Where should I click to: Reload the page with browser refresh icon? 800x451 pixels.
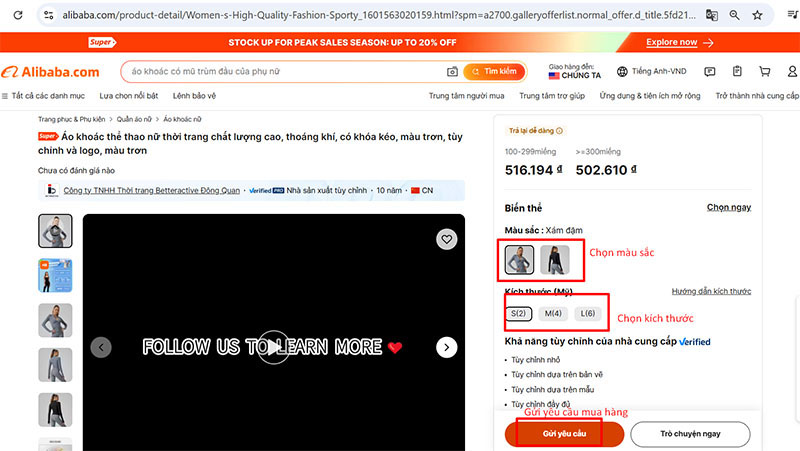coord(18,15)
